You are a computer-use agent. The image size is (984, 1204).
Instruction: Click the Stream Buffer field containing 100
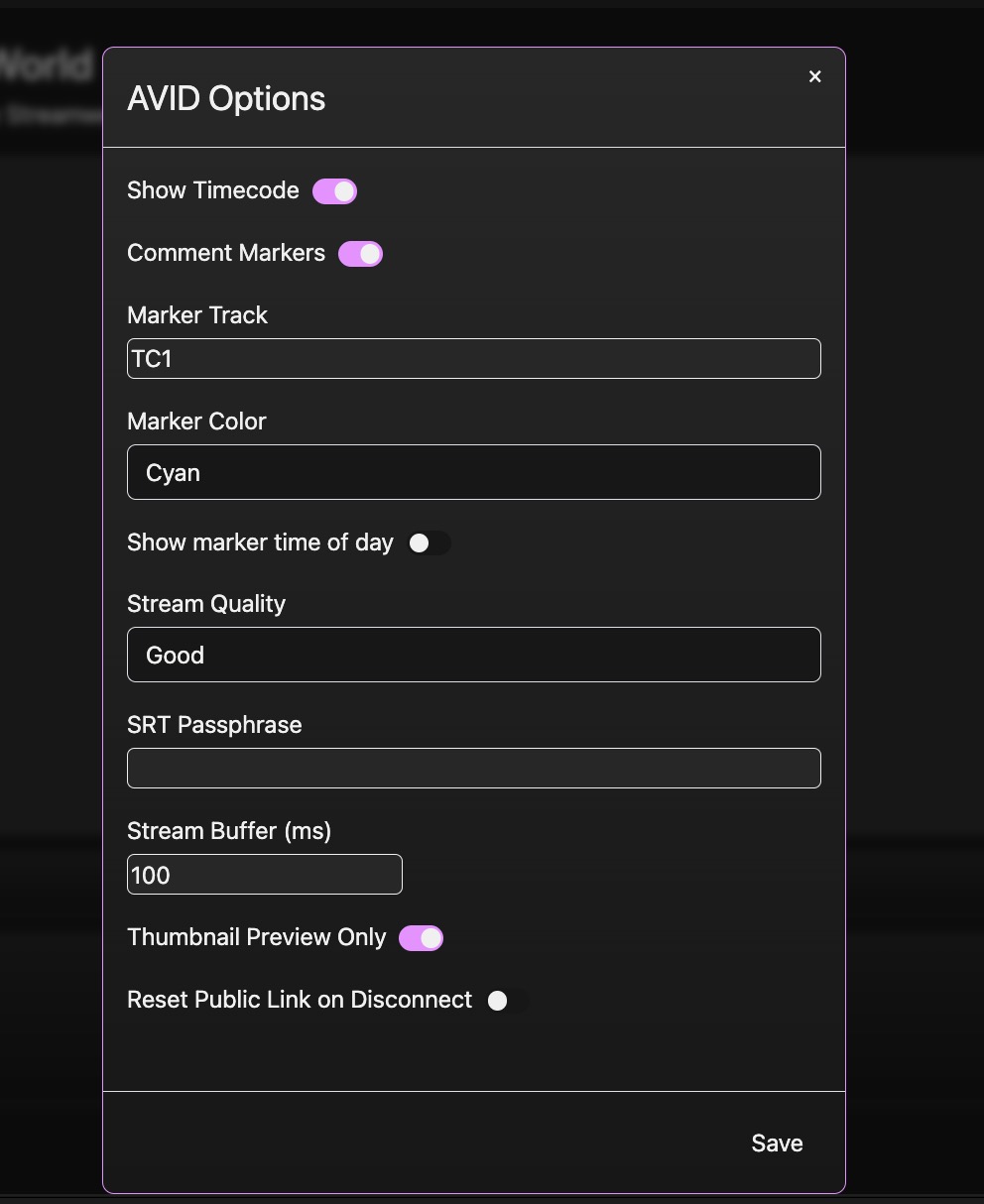click(x=264, y=874)
